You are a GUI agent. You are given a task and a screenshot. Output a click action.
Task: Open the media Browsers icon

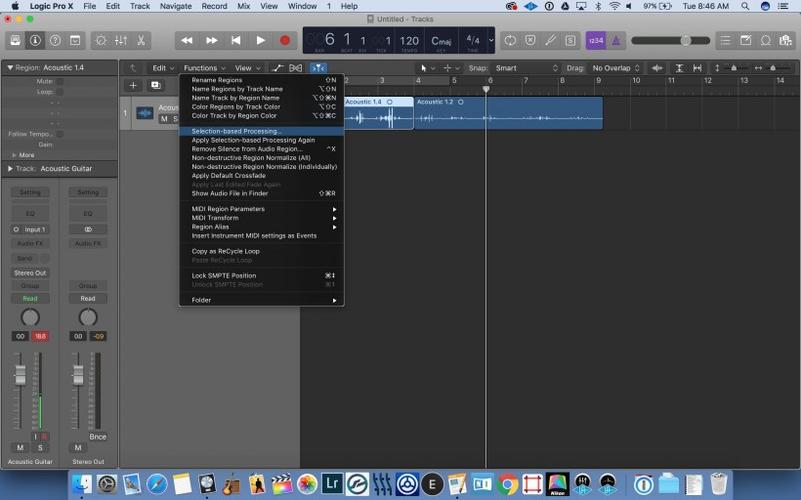coord(785,40)
